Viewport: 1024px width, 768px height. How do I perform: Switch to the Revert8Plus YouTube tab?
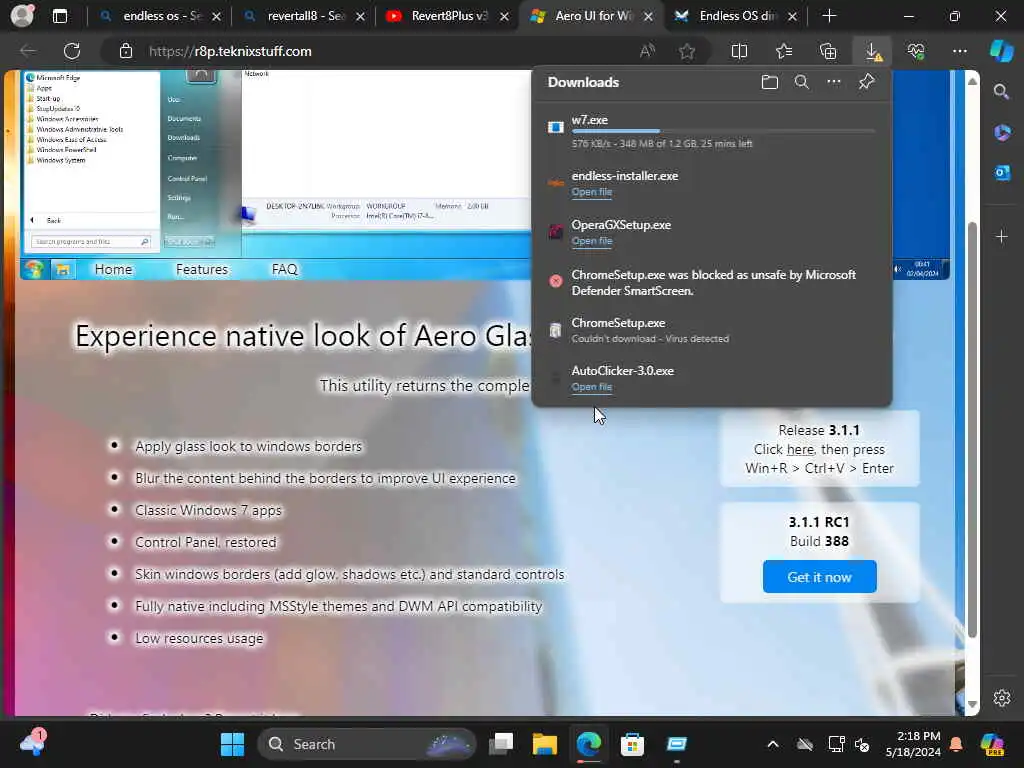point(447,16)
